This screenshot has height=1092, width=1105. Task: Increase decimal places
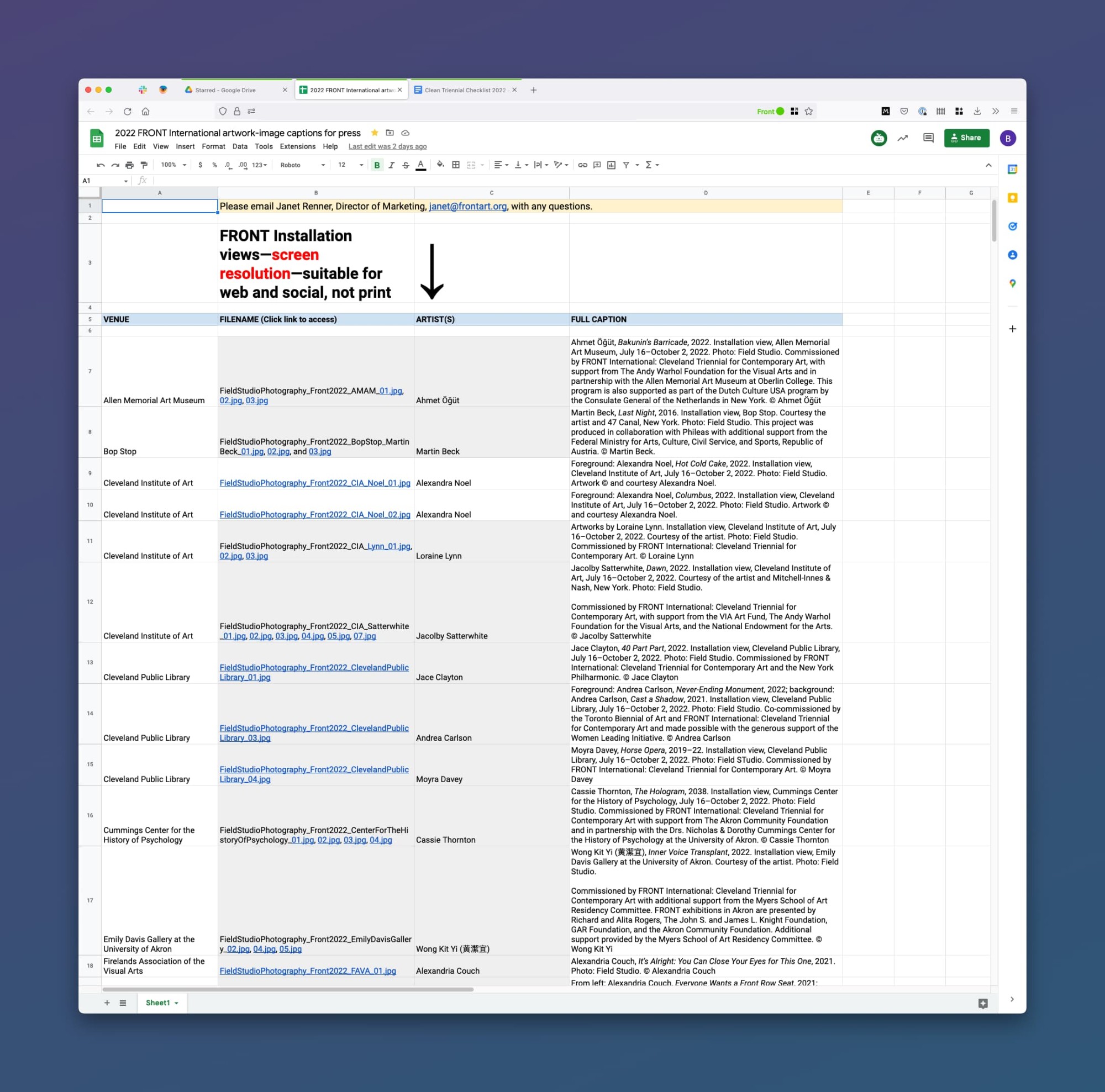[243, 165]
